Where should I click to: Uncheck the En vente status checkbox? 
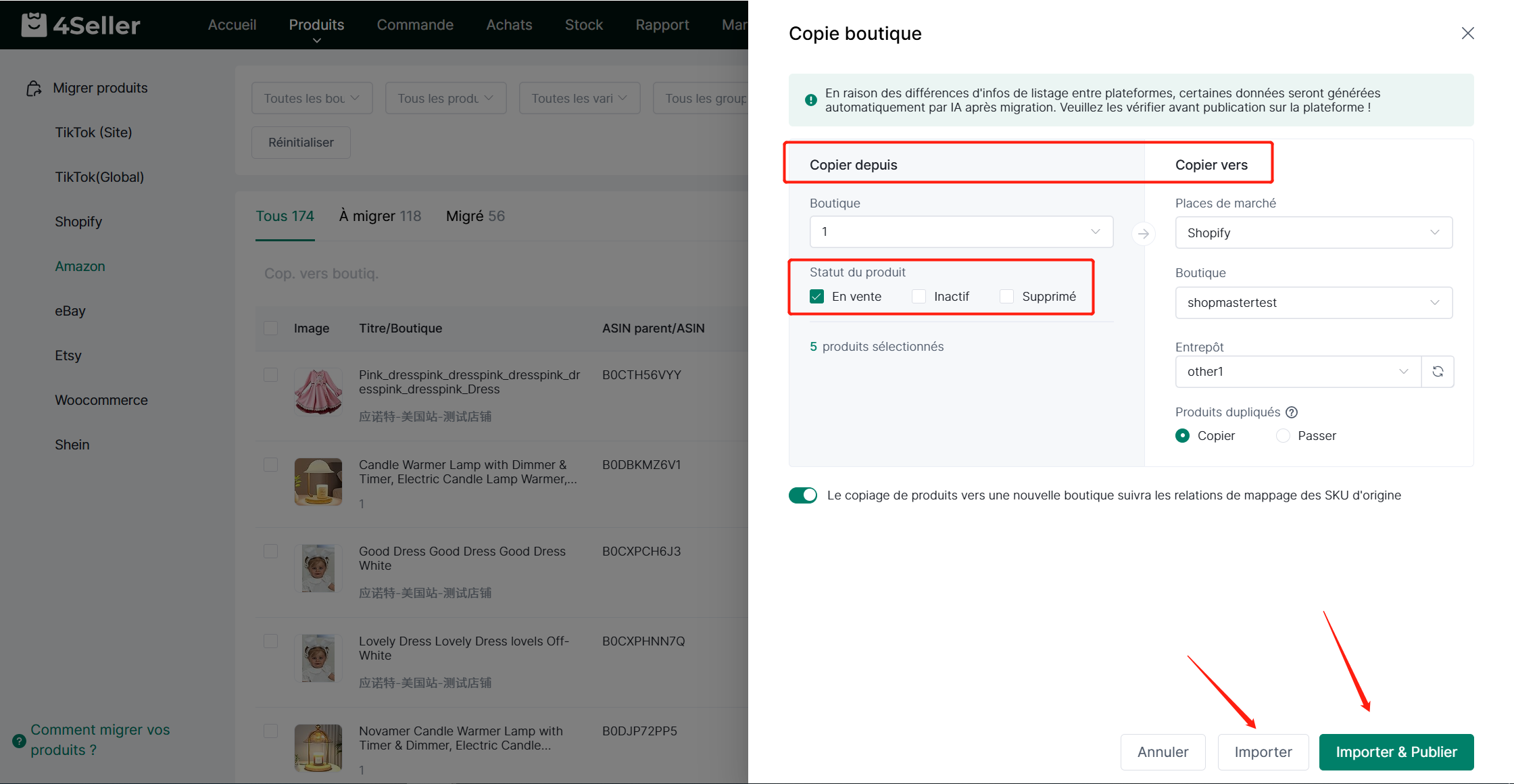pyautogui.click(x=816, y=297)
